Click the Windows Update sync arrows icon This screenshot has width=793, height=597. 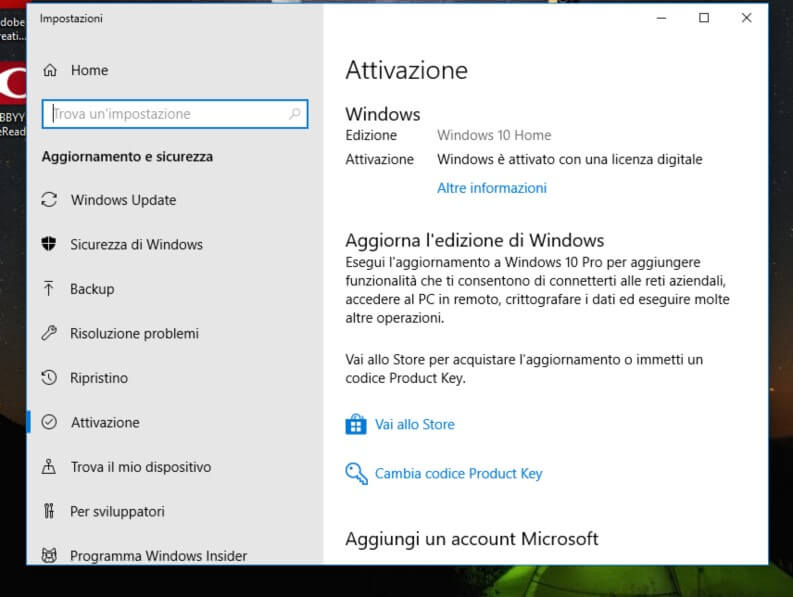tap(49, 200)
